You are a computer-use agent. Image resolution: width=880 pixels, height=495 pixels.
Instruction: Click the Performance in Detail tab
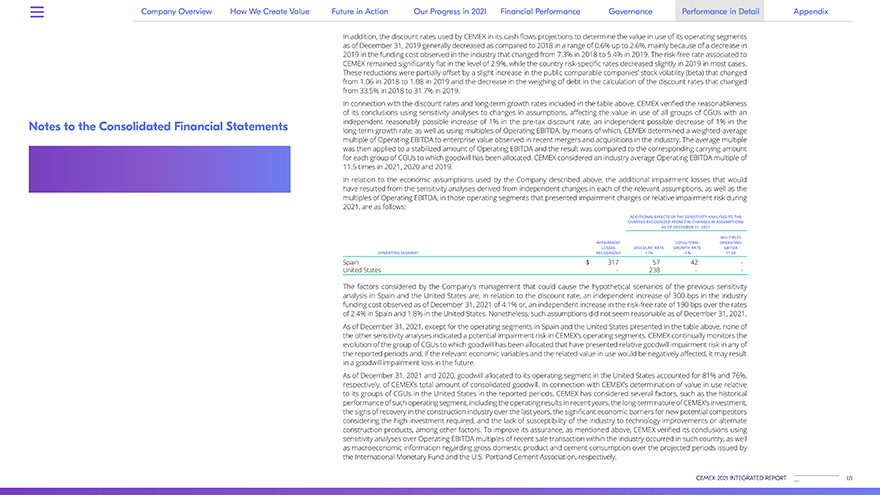(719, 11)
